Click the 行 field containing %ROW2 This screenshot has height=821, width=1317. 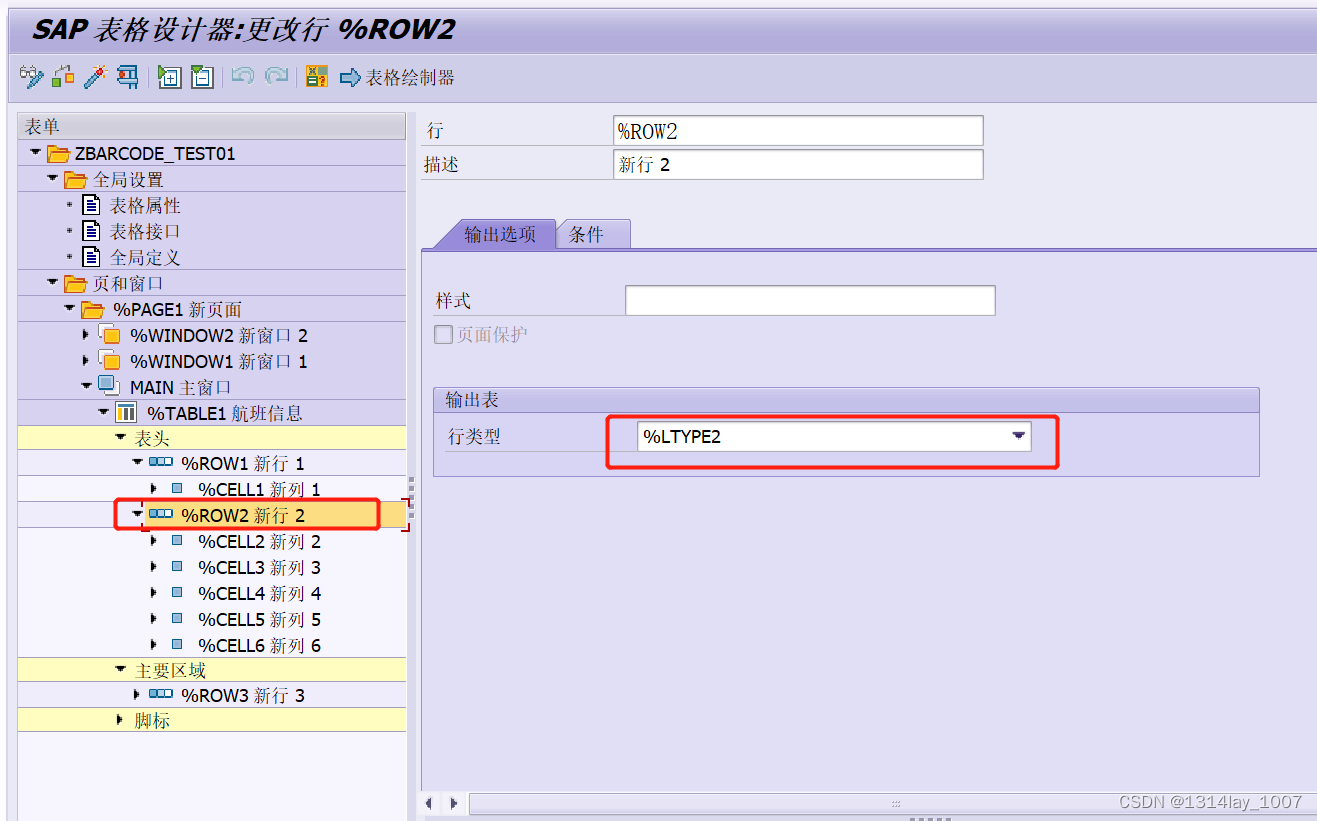[798, 131]
